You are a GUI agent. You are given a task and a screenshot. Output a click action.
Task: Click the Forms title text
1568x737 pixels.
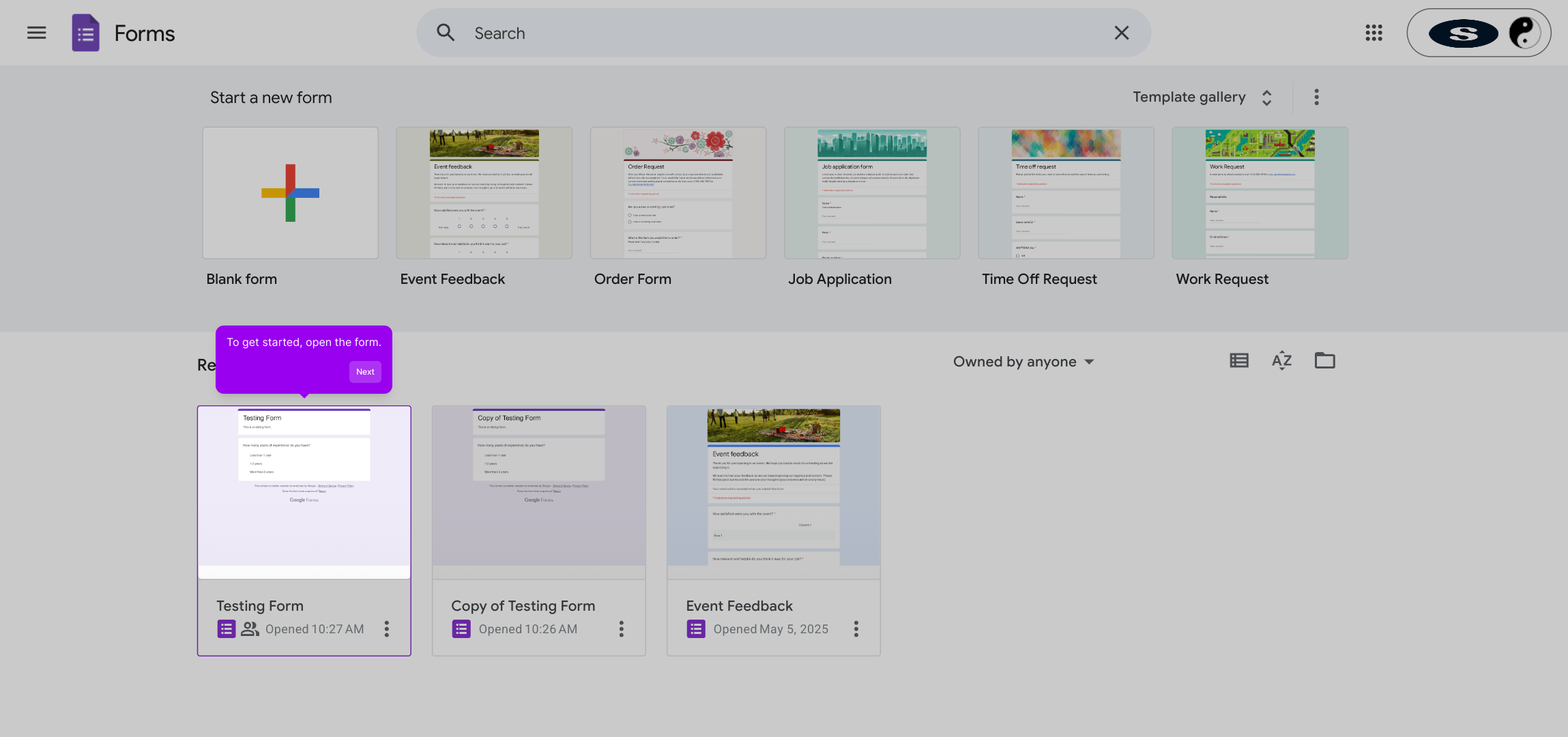point(145,33)
